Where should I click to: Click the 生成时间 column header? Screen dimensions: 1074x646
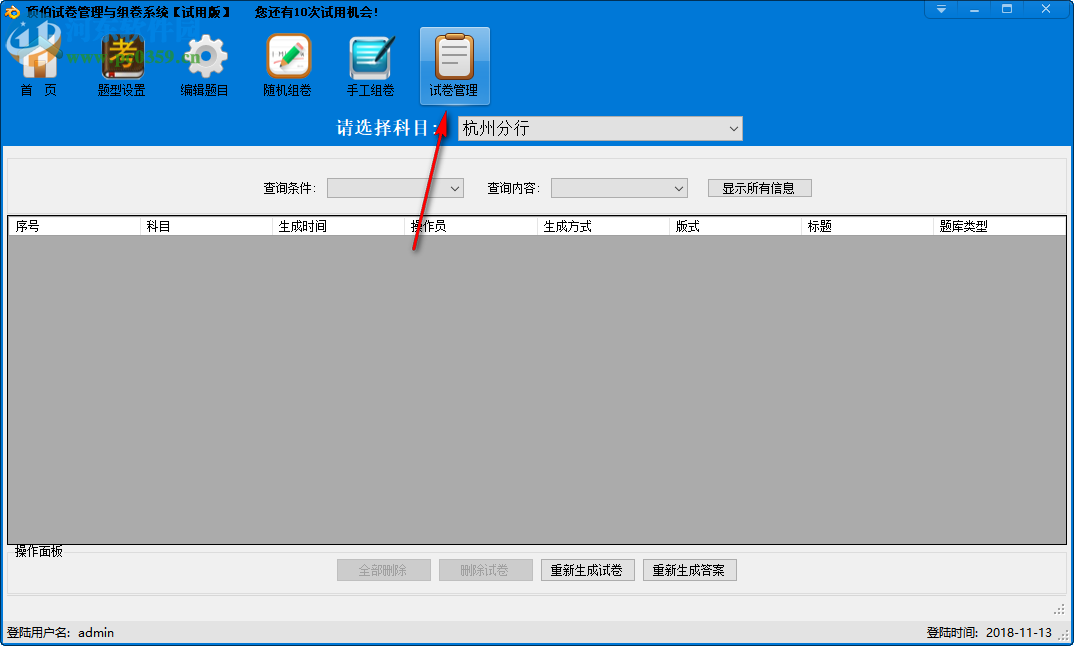point(337,225)
